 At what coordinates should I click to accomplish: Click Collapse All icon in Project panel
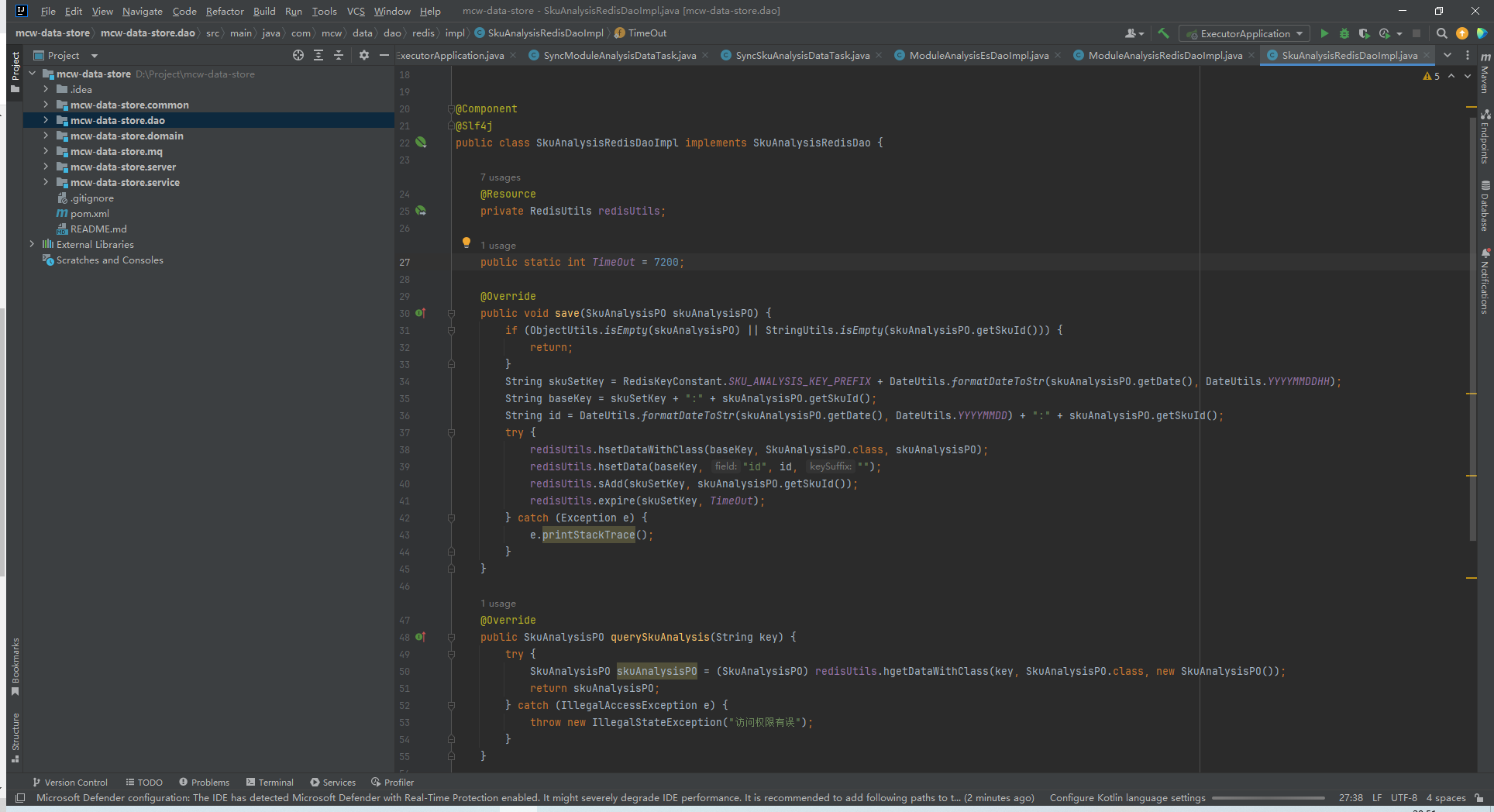point(339,55)
